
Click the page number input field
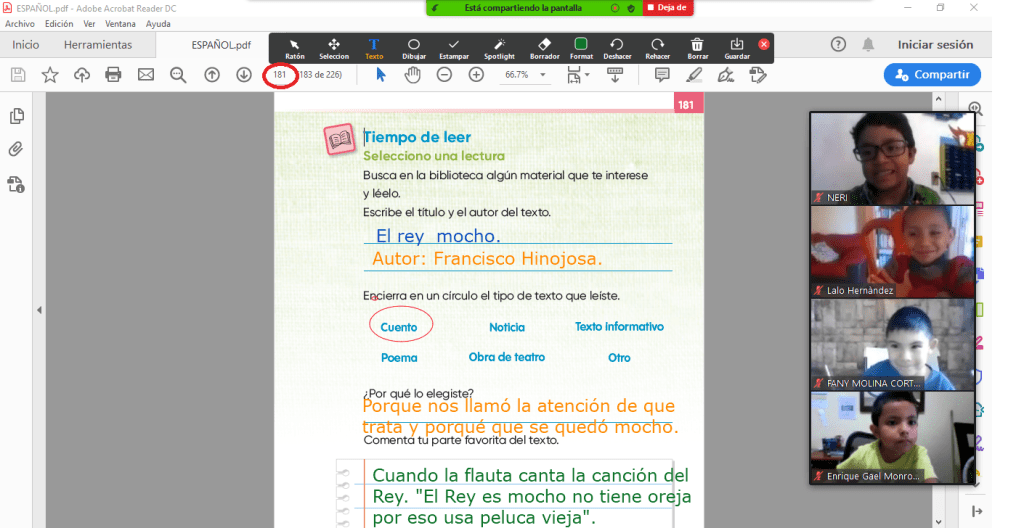[x=280, y=75]
